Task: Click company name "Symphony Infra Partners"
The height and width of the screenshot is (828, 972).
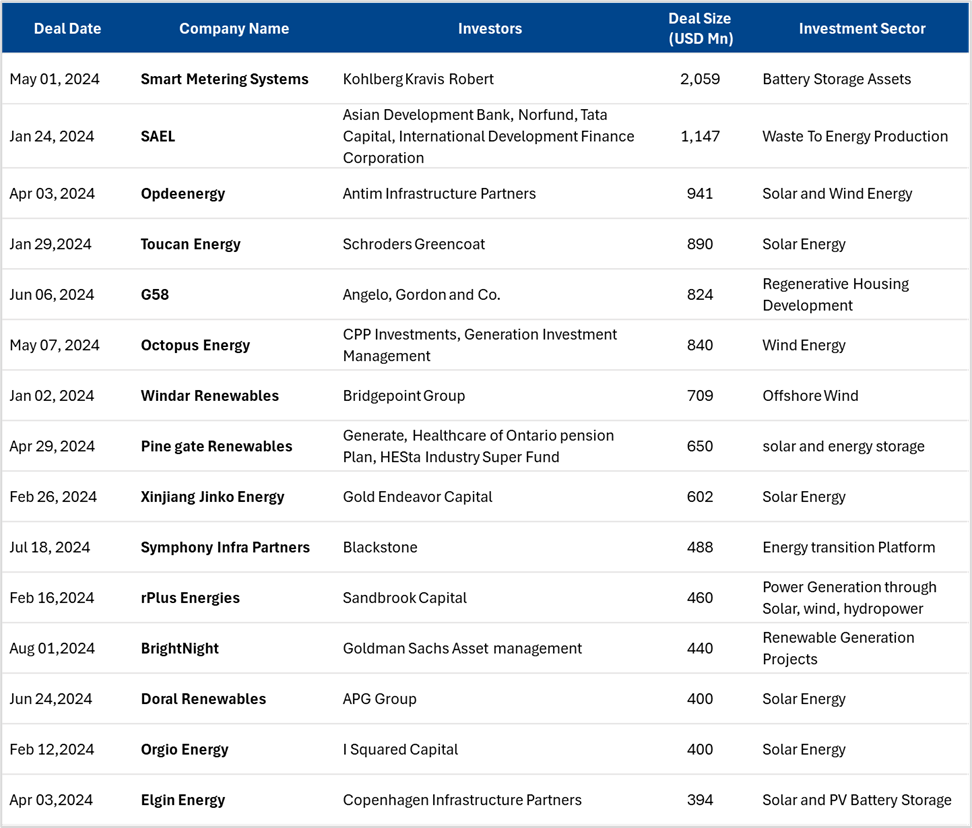Action: pyautogui.click(x=225, y=548)
